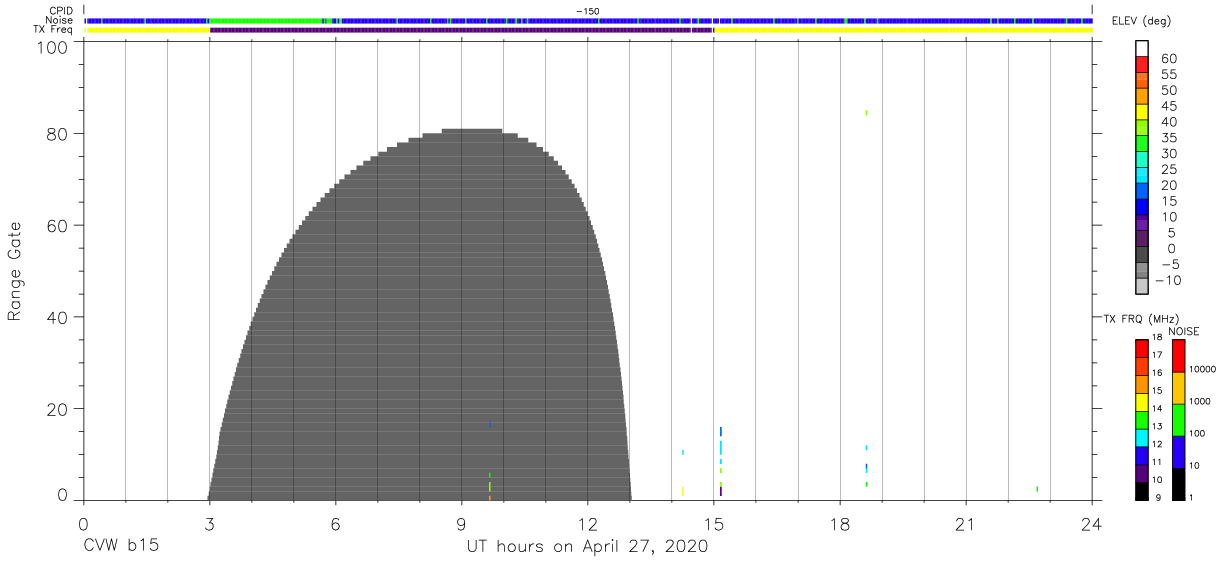Click the y-axis tick label 100
This screenshot has height=567, width=1228.
tap(53, 46)
